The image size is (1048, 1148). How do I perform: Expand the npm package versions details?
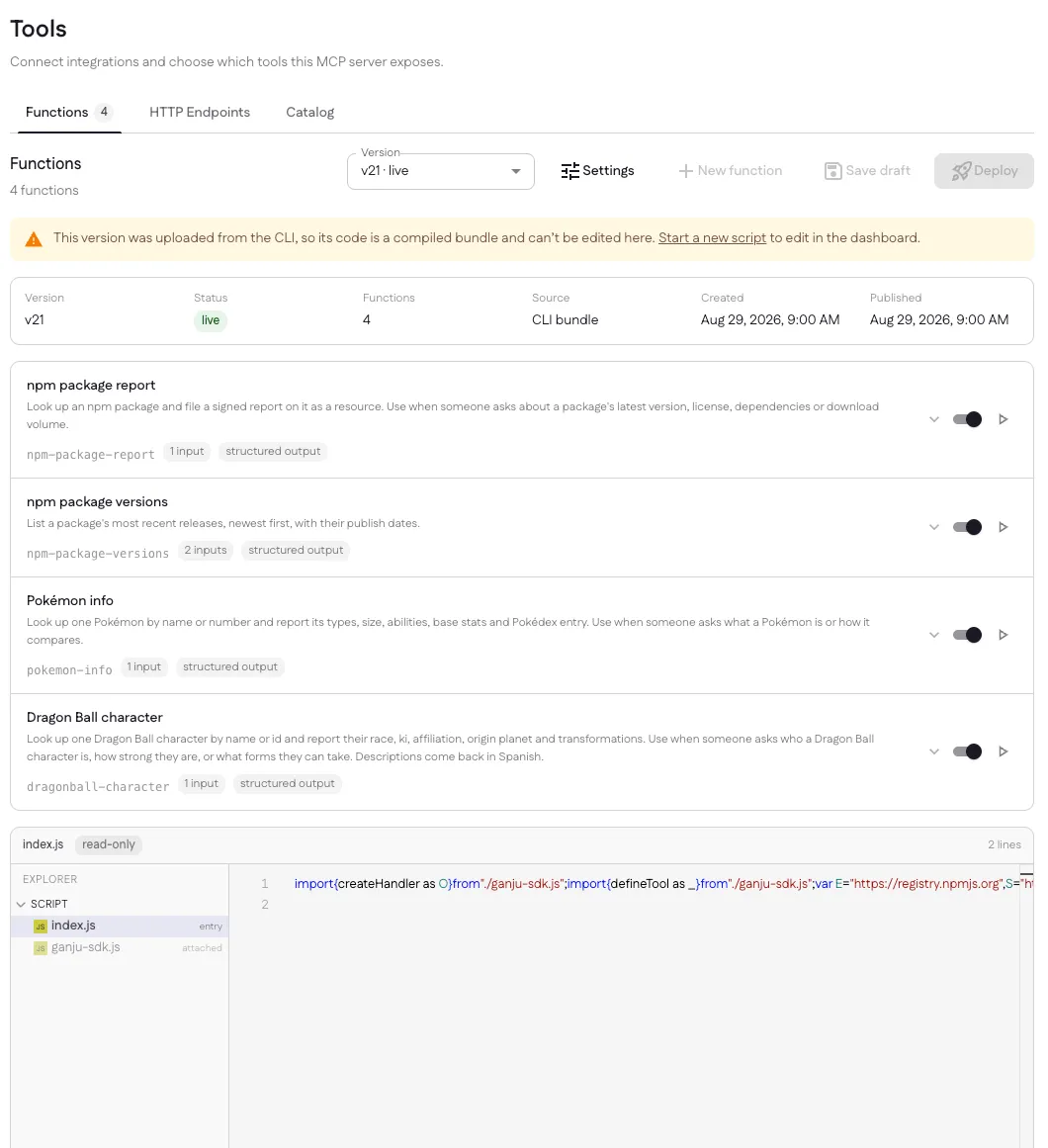click(x=934, y=527)
